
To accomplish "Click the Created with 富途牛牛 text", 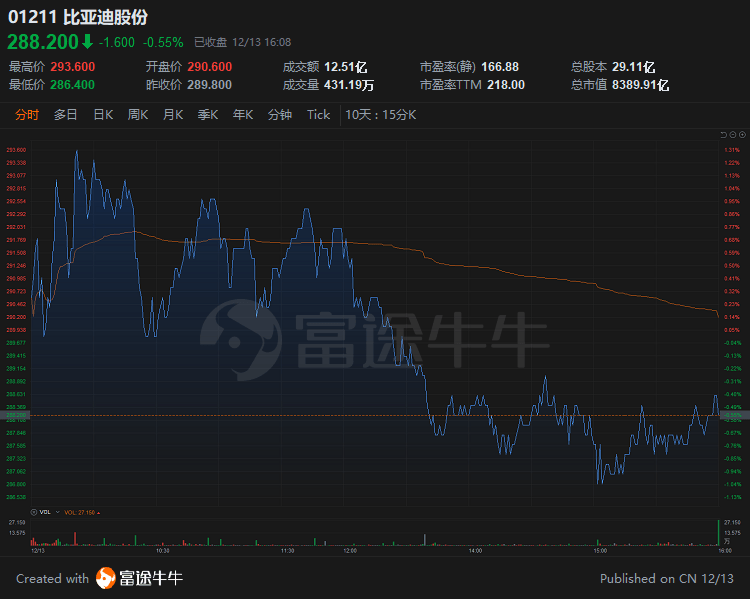I will [x=99, y=578].
